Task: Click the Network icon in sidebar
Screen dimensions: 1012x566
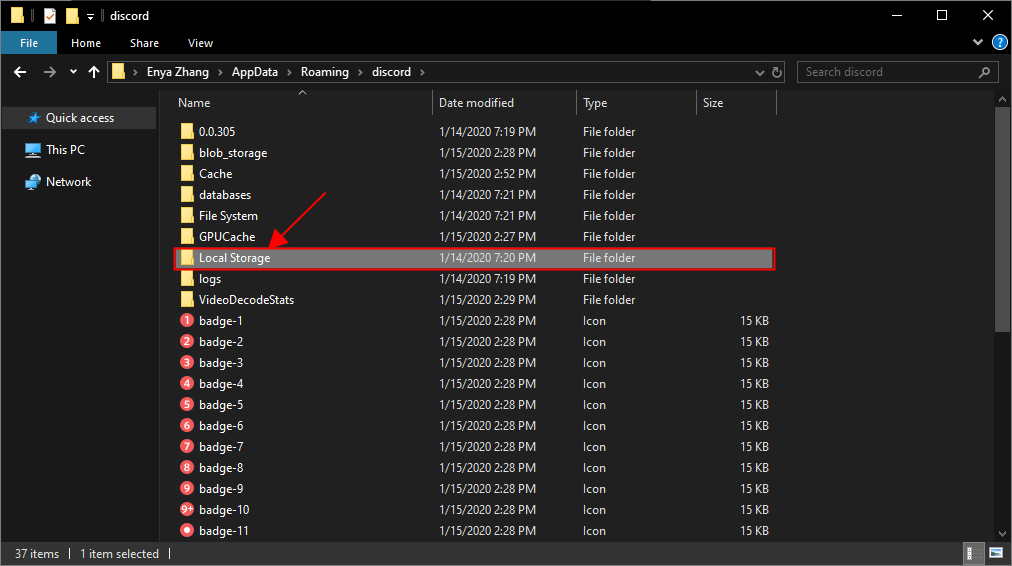Action: tap(34, 182)
